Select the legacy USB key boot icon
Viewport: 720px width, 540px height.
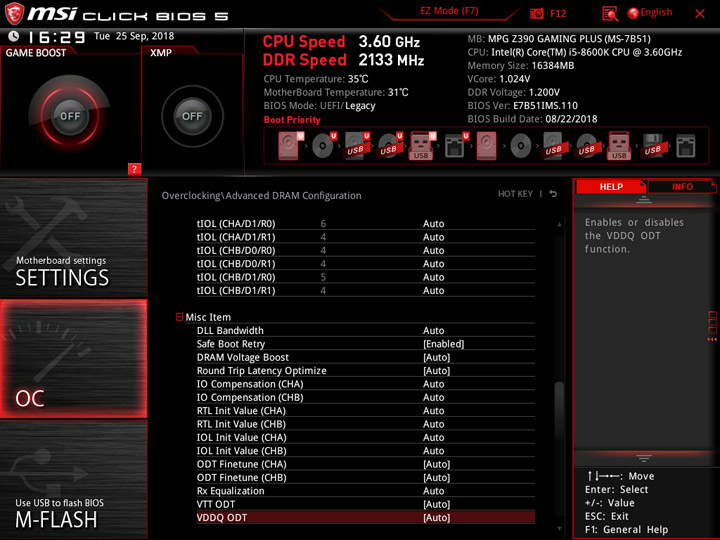619,146
